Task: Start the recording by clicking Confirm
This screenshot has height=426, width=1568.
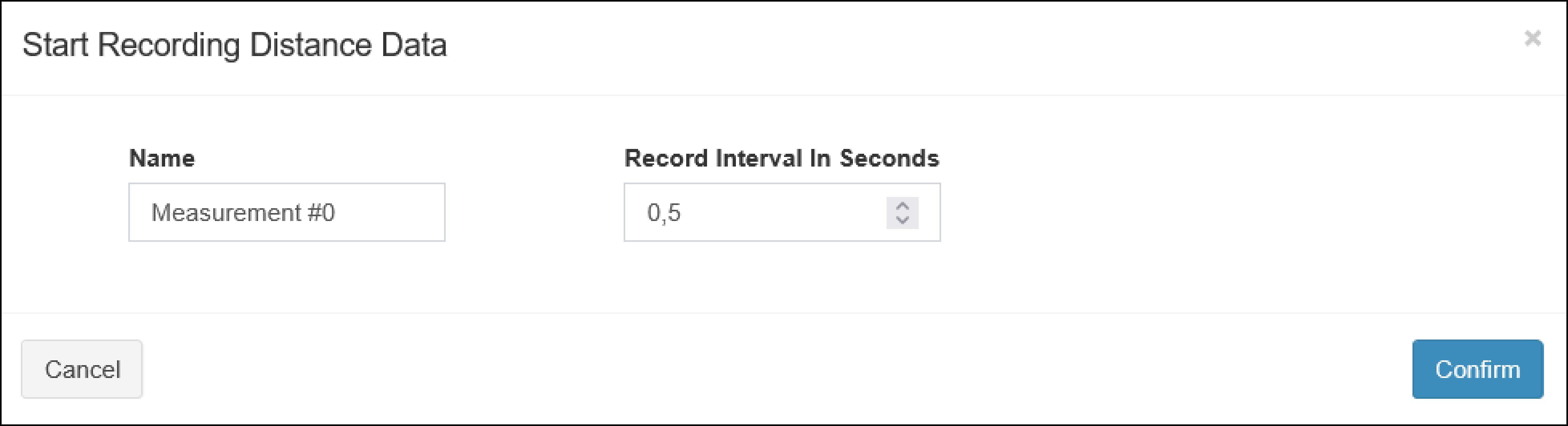Action: coord(1477,370)
